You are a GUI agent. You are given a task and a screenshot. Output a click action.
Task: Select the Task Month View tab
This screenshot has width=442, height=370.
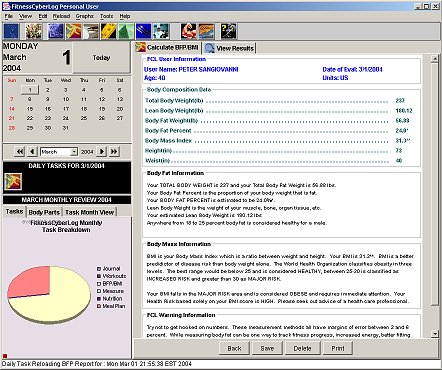tap(89, 212)
